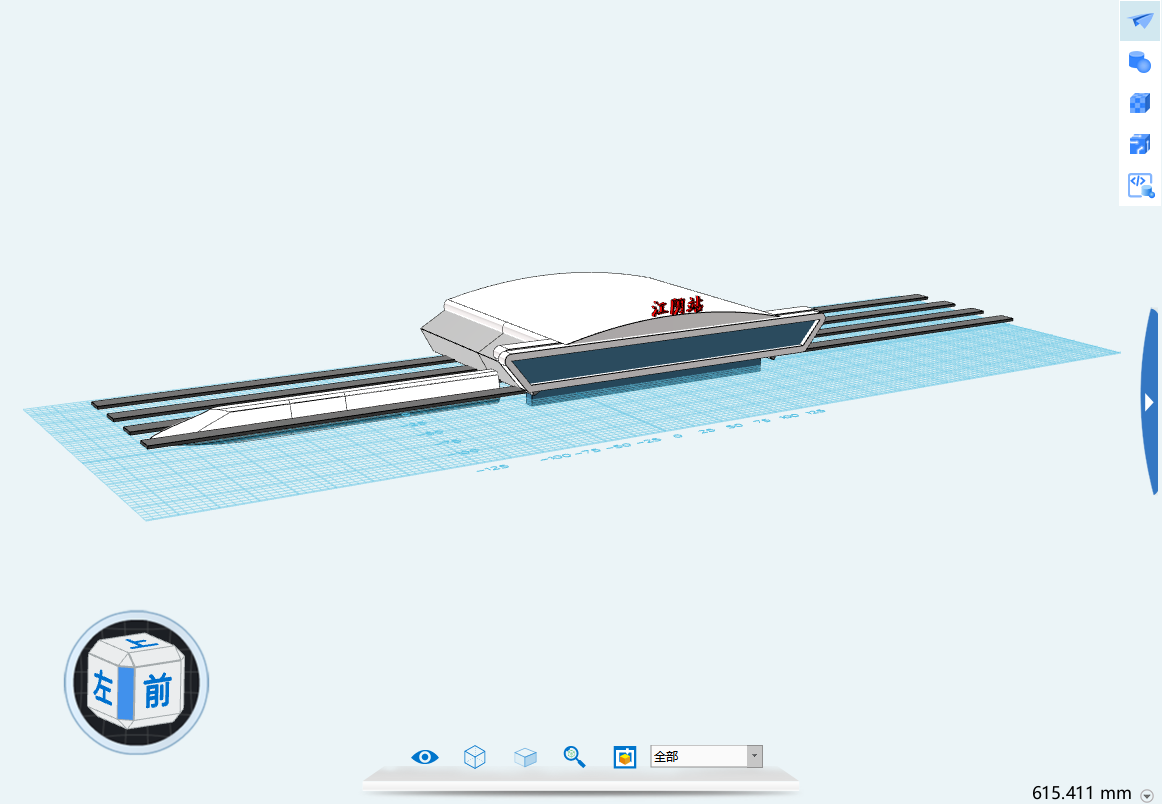Viewport: 1162px width, 804px height.
Task: Switch to front view via 前 cube face
Action: [157, 691]
